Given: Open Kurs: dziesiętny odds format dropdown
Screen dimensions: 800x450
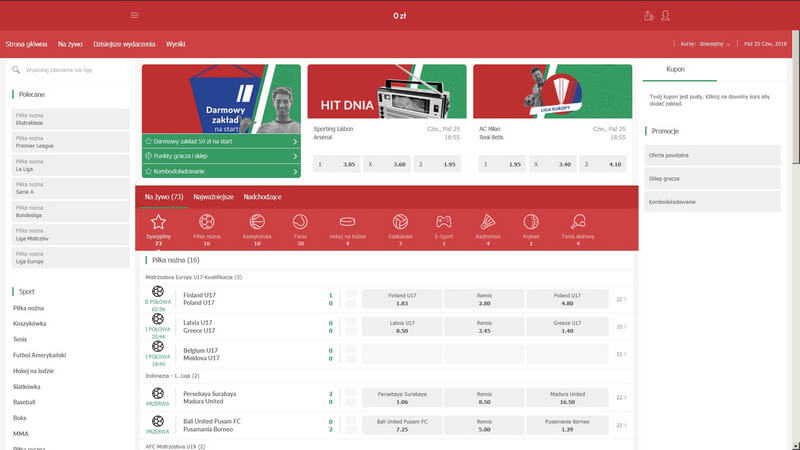Looking at the screenshot, I should click(706, 44).
